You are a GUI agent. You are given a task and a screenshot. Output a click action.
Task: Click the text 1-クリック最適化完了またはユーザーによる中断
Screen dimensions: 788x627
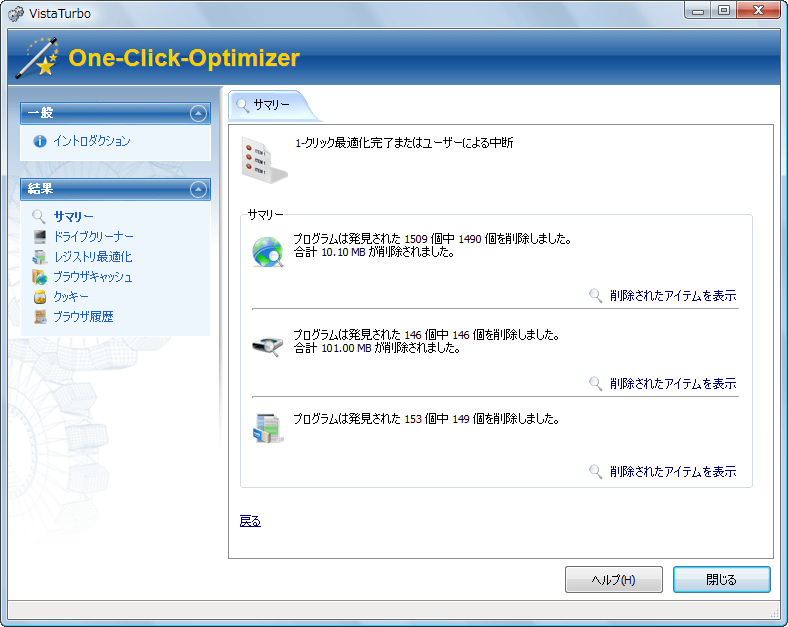404,143
